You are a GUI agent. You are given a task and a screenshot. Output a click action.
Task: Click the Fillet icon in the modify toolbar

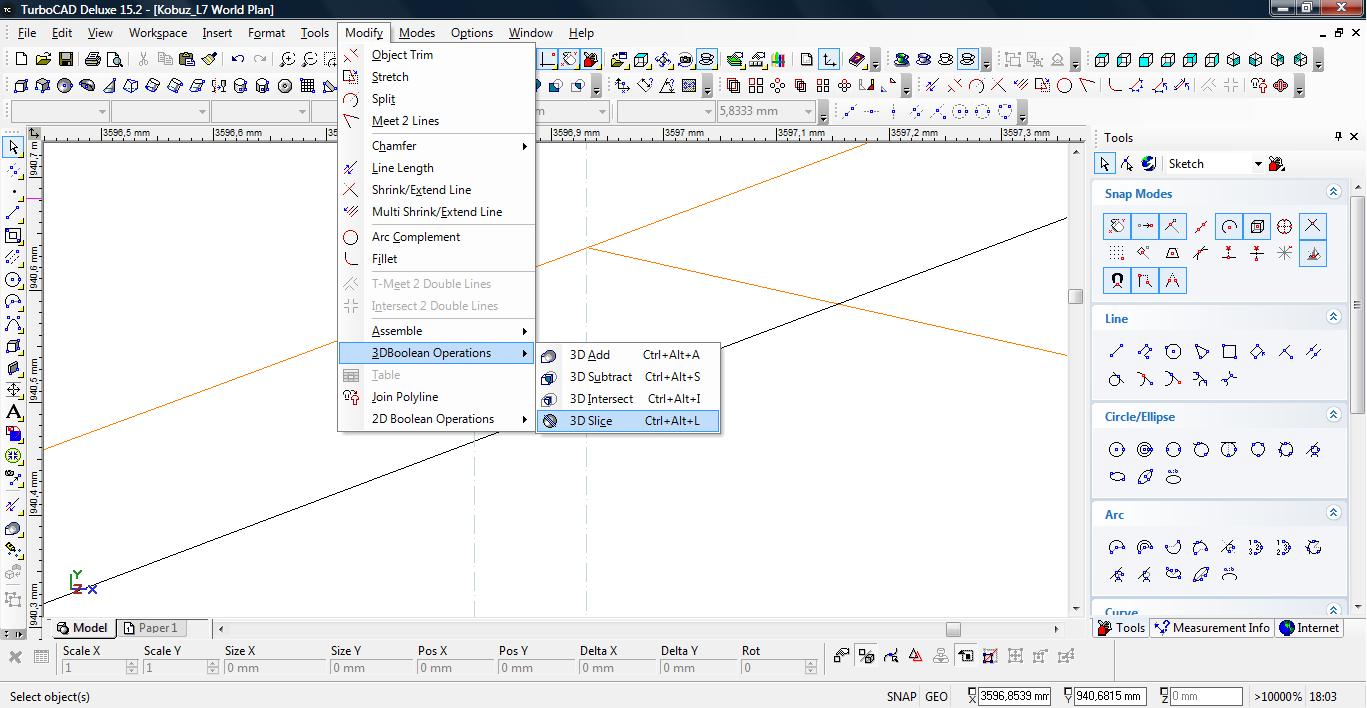coord(1113,86)
